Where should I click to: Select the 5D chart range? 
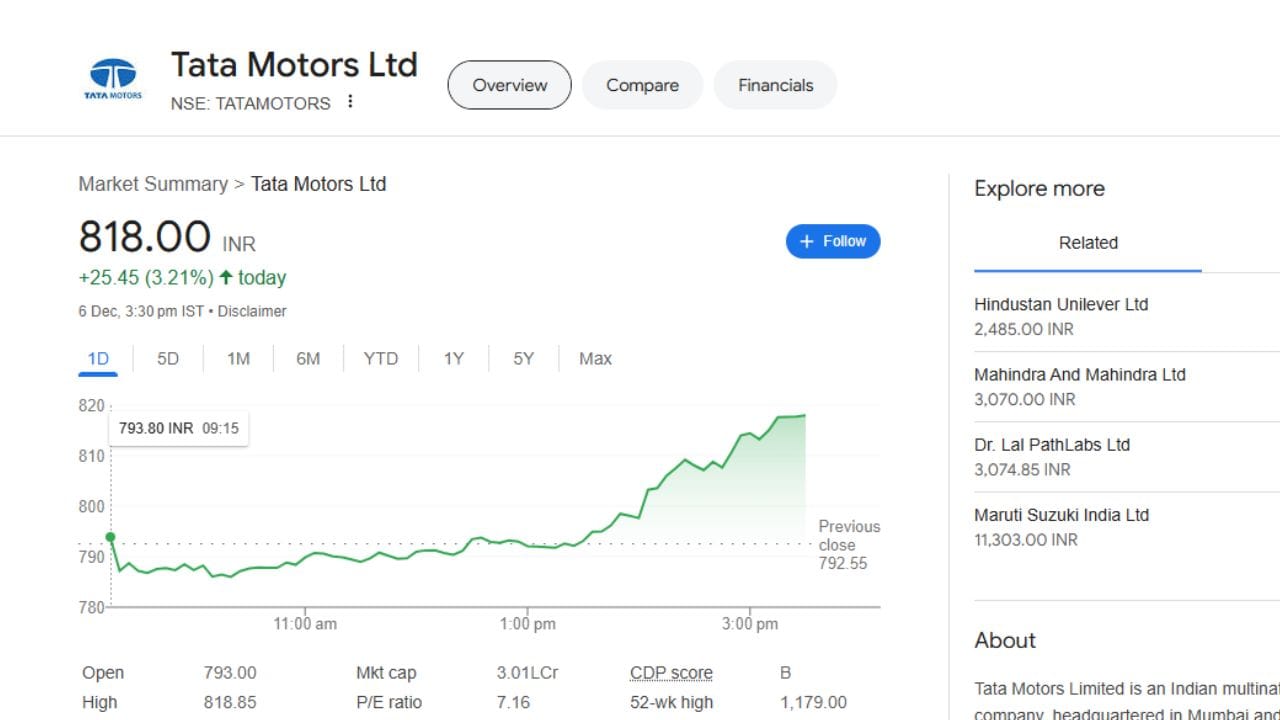(x=168, y=358)
